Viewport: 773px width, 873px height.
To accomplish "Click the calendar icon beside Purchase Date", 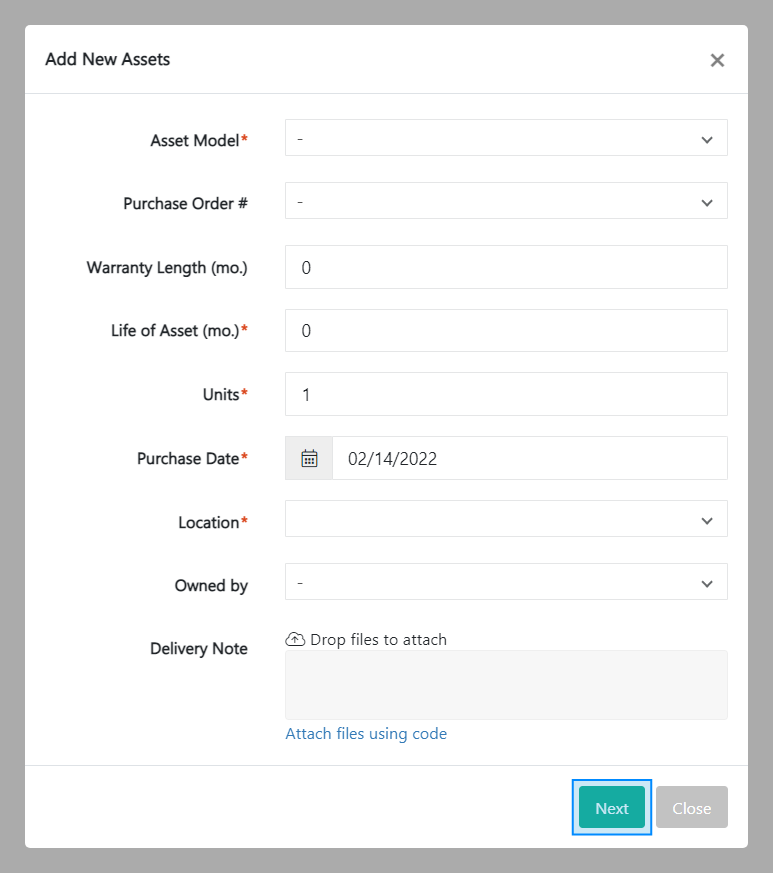I will click(x=308, y=458).
